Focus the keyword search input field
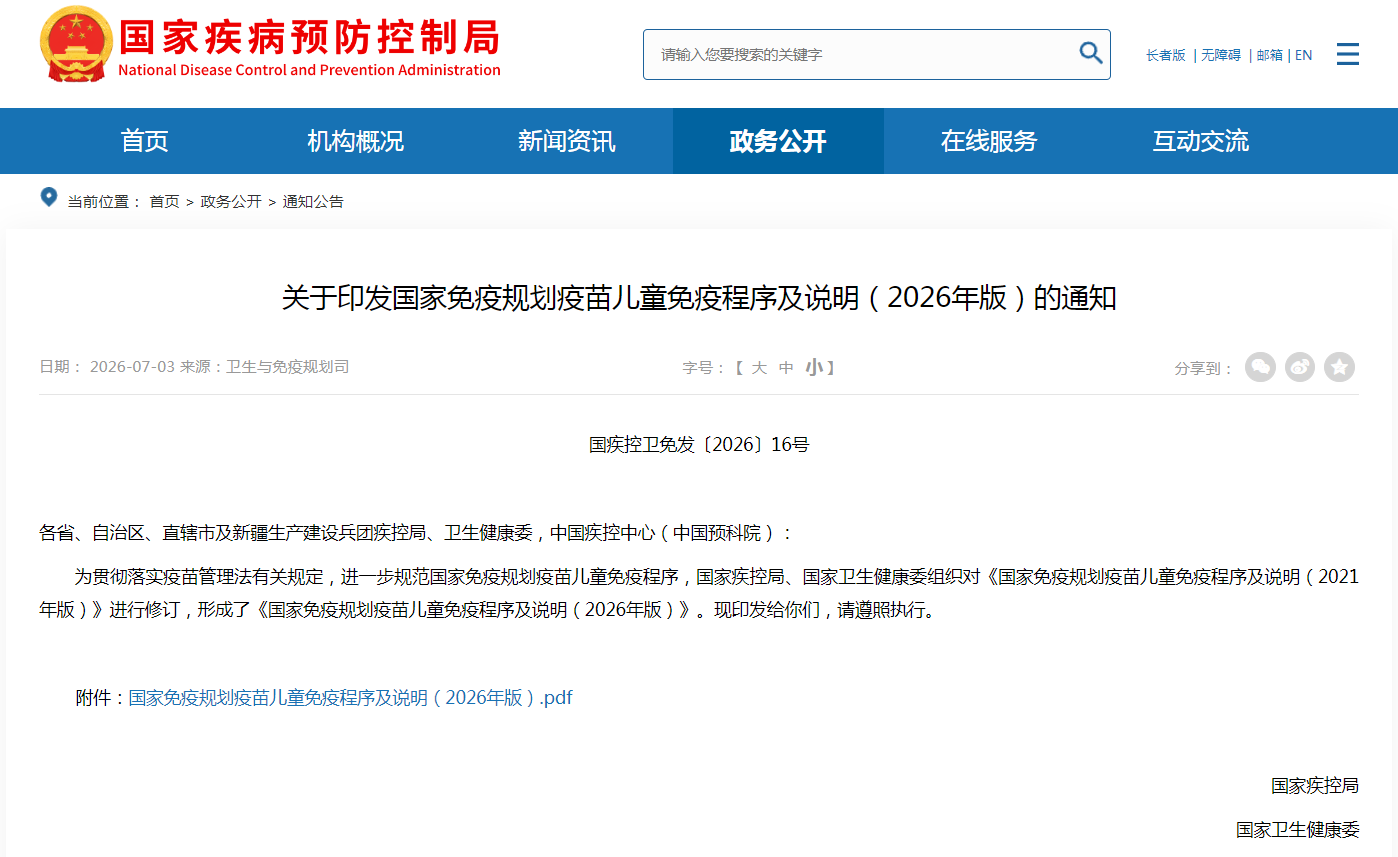 (862, 54)
